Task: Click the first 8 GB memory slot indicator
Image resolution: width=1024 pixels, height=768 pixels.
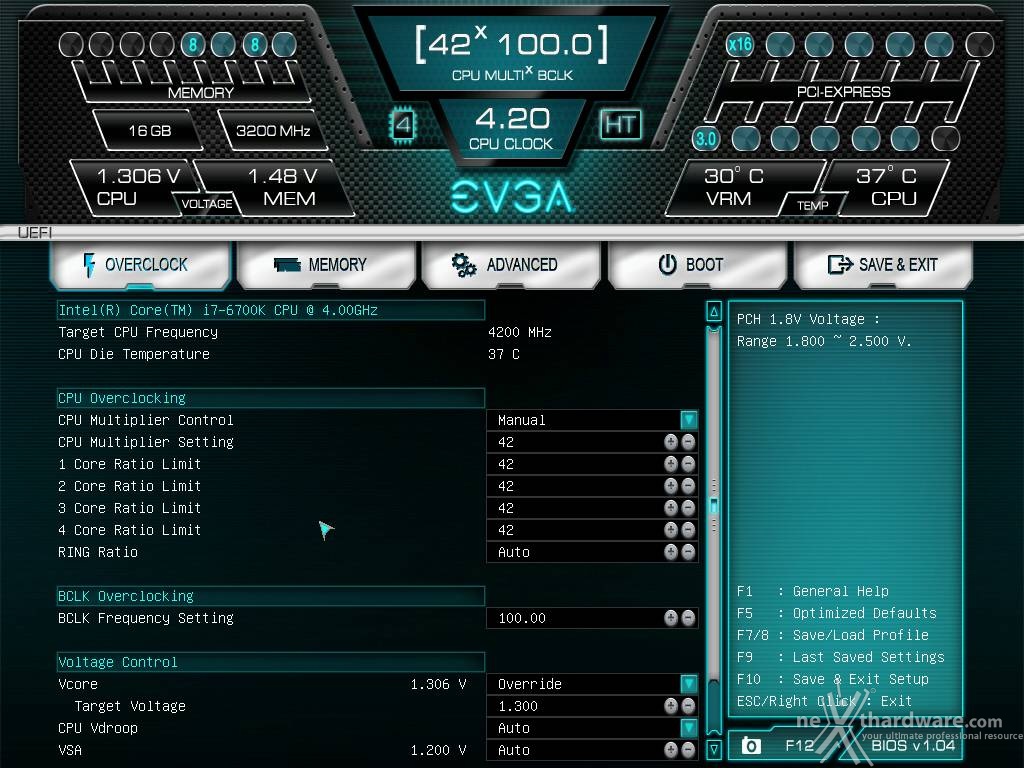Action: point(193,44)
